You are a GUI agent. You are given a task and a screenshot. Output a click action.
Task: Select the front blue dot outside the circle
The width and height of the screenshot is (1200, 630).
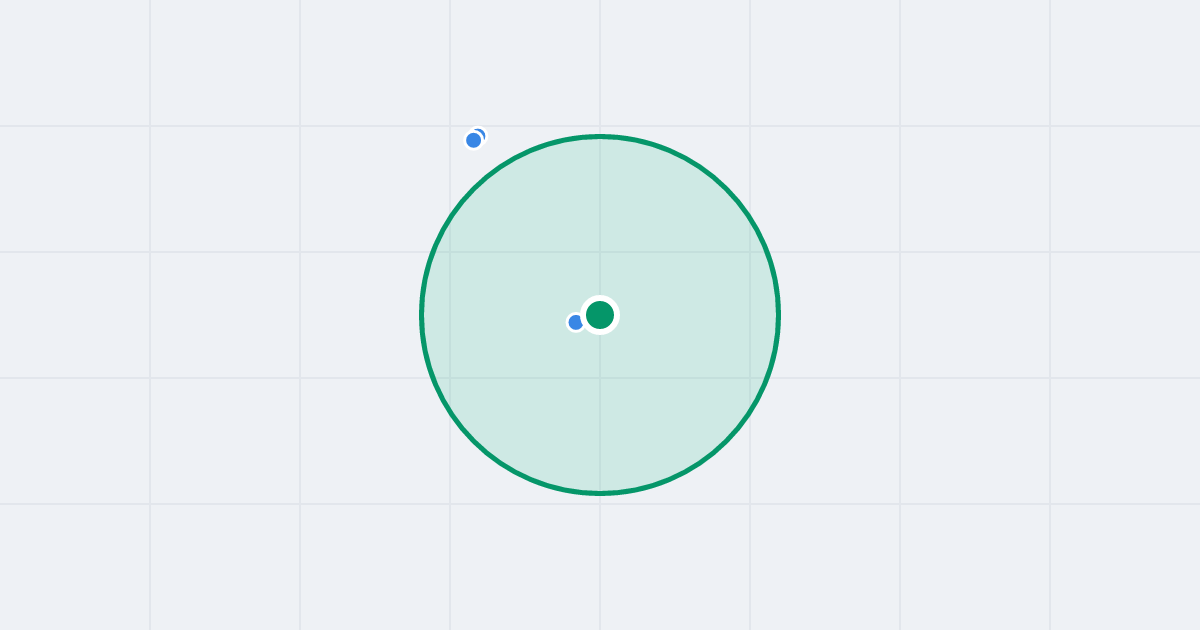click(474, 140)
